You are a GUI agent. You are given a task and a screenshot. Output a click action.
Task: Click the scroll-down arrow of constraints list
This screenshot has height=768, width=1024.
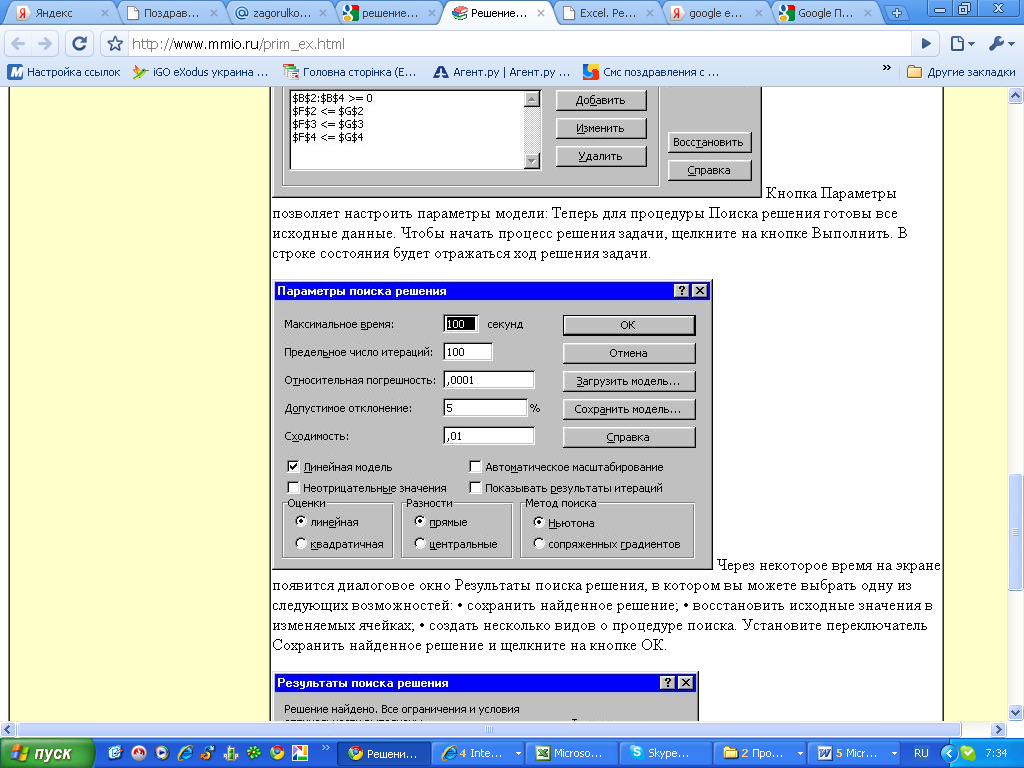(x=532, y=161)
